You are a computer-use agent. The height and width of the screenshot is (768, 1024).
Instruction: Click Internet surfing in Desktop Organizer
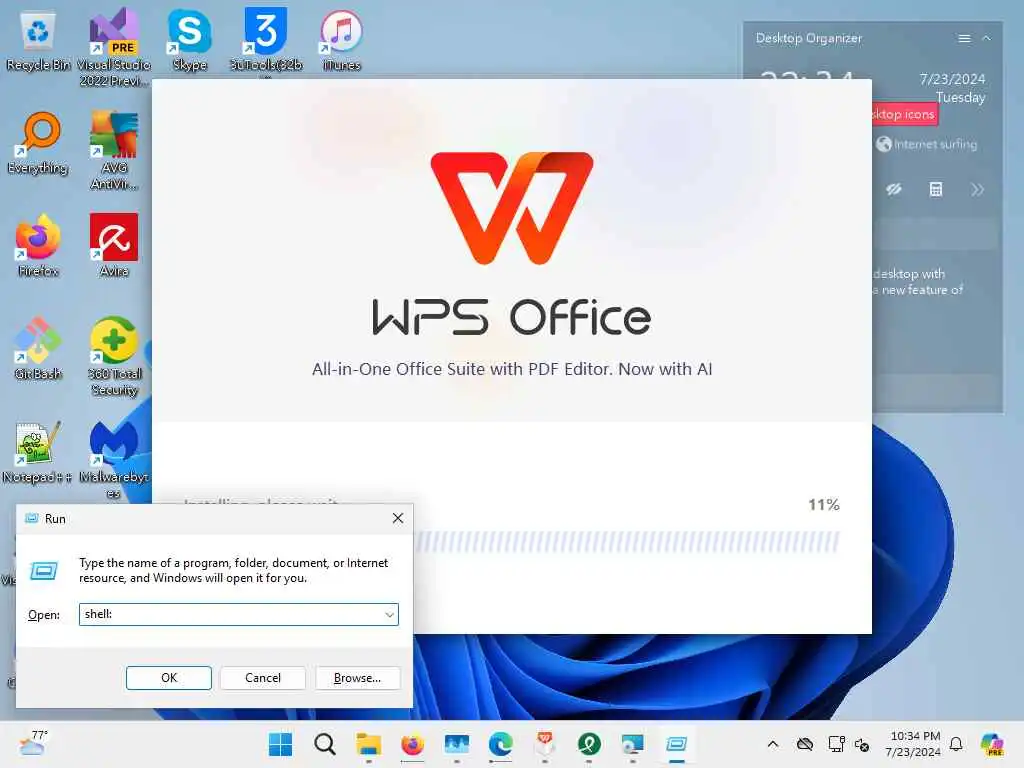point(927,144)
